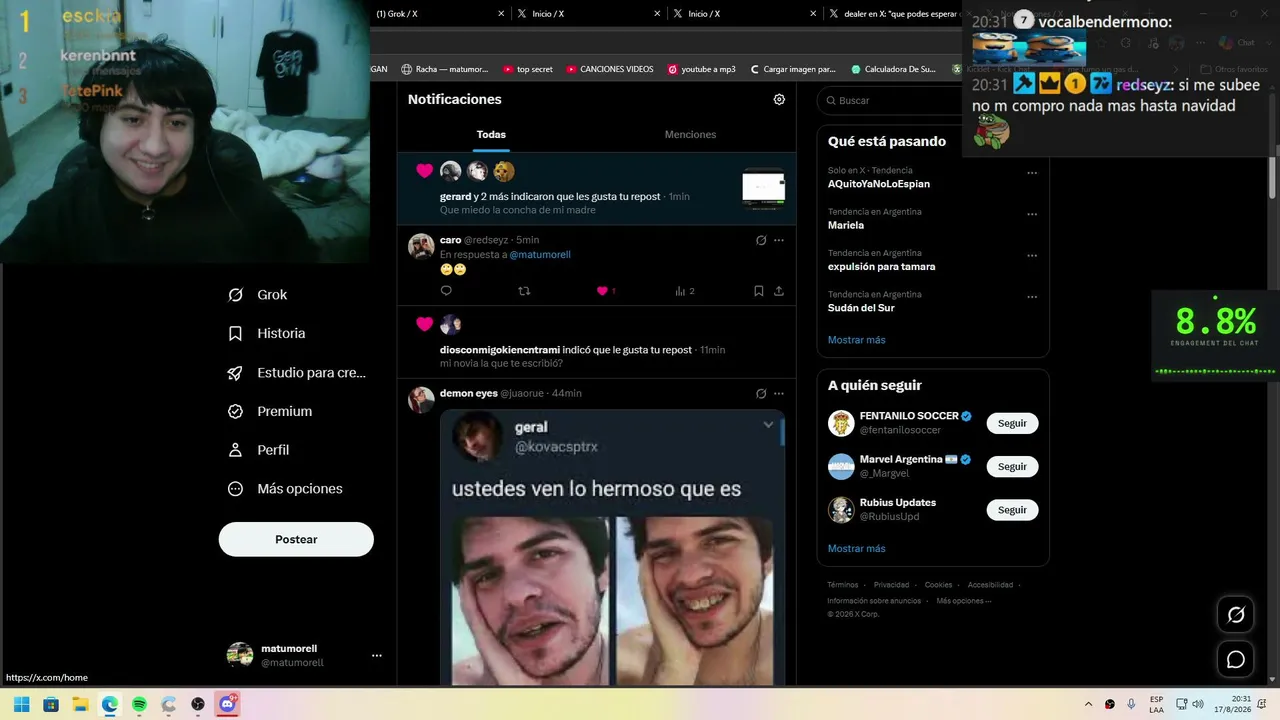Screen dimensions: 1280x720
Task: Show hidden system tray icons
Action: [x=1088, y=704]
